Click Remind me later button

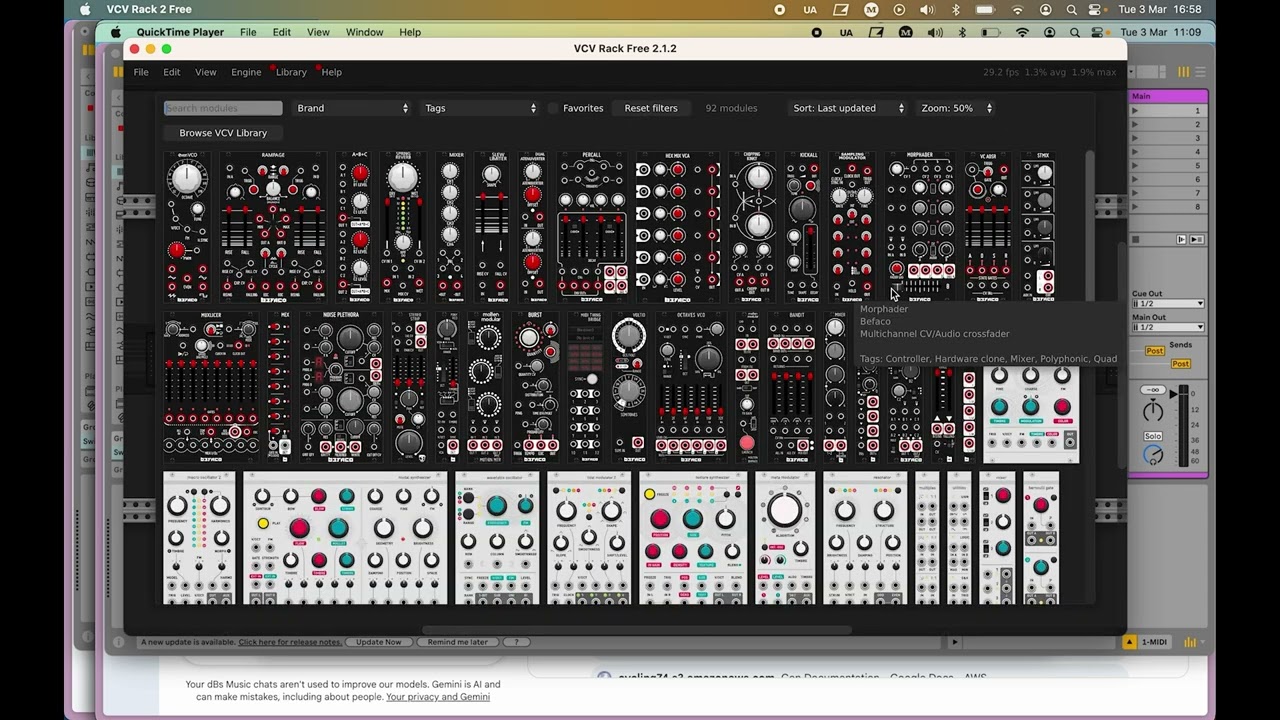(458, 642)
